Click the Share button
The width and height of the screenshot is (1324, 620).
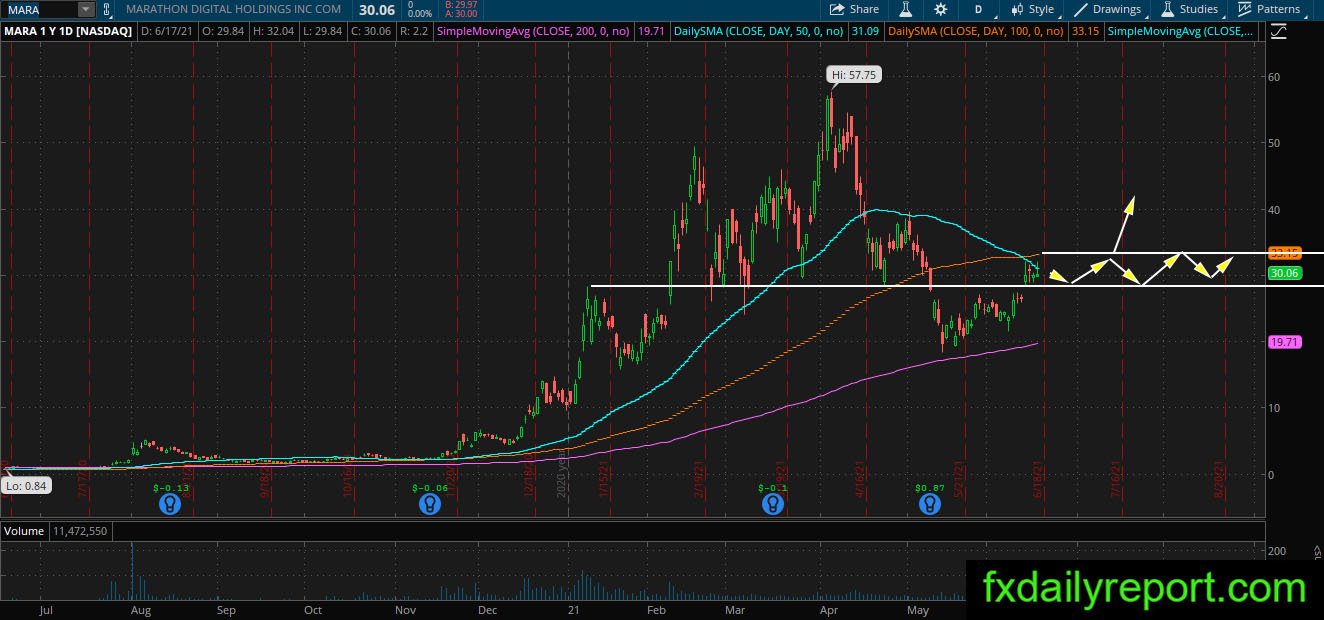click(854, 9)
